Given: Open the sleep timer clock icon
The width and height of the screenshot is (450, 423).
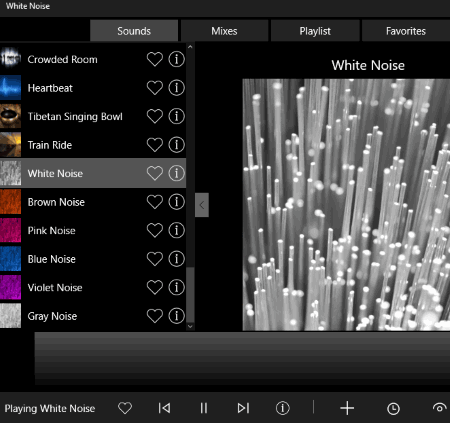Looking at the screenshot, I should 393,408.
